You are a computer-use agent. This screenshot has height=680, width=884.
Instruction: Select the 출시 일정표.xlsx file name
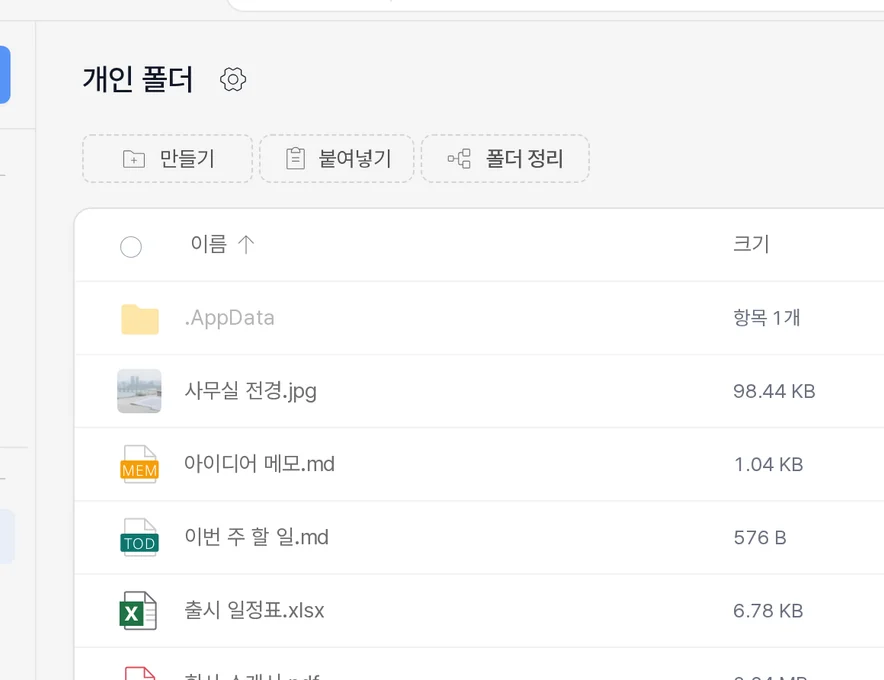pyautogui.click(x=254, y=611)
